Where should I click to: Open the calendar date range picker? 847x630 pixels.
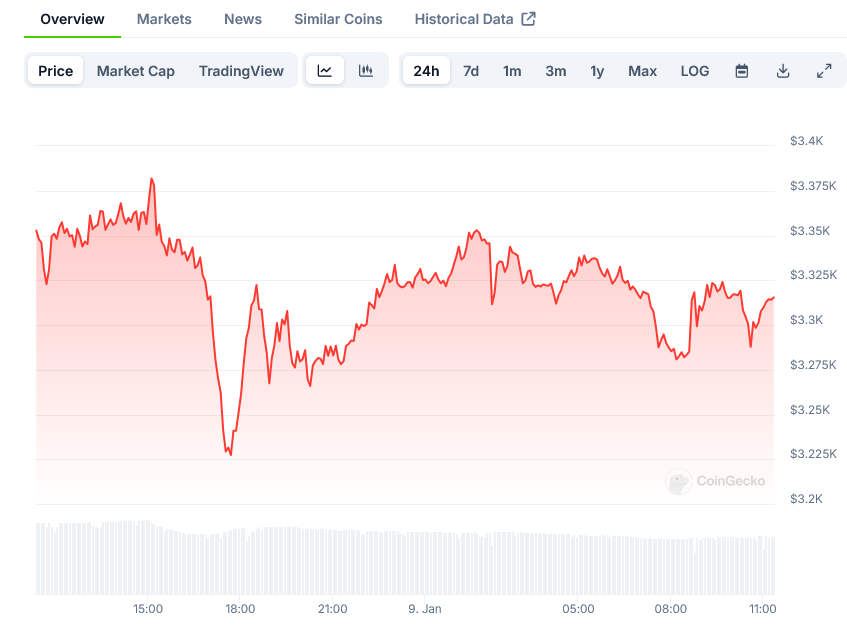click(x=742, y=71)
